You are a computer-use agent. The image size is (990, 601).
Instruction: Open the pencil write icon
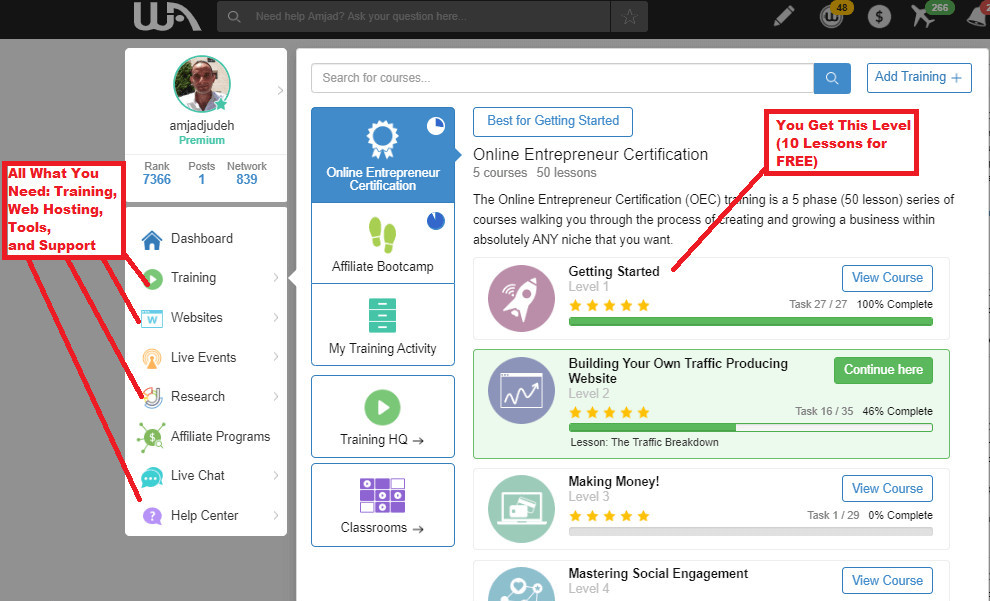coord(784,16)
